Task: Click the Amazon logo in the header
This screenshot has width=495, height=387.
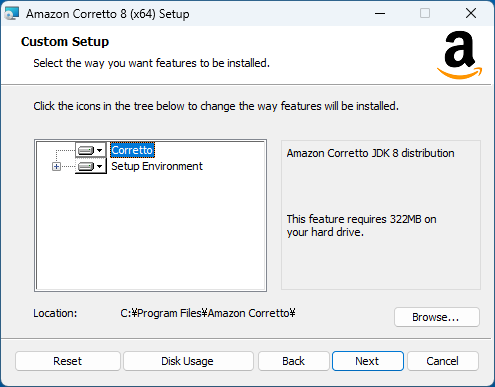Action: pos(460,55)
